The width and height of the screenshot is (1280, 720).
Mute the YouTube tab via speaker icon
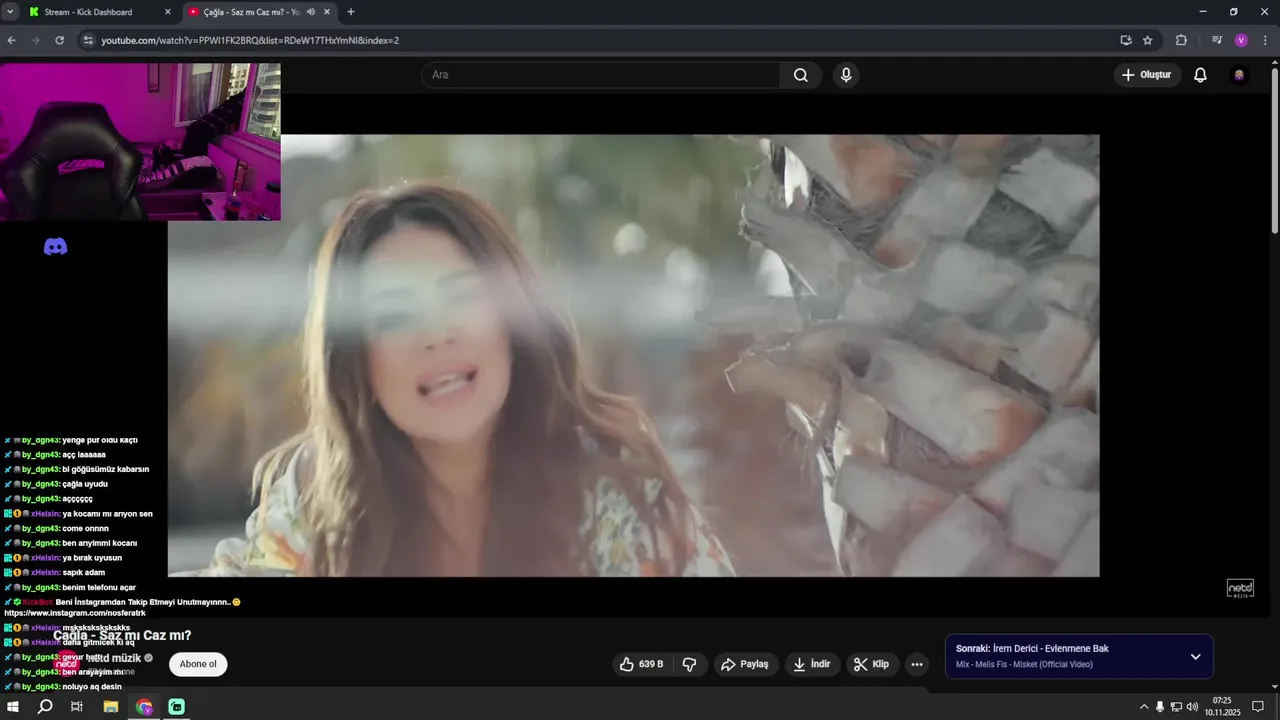tap(311, 12)
